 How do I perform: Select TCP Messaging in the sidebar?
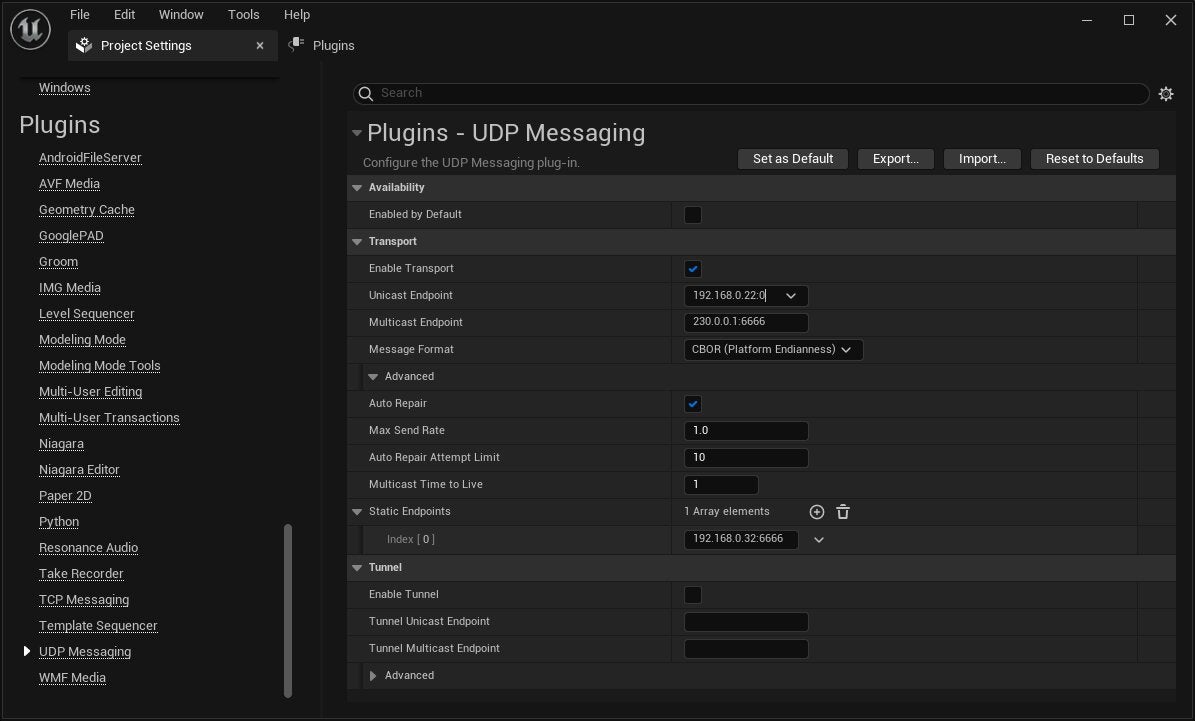tap(84, 599)
